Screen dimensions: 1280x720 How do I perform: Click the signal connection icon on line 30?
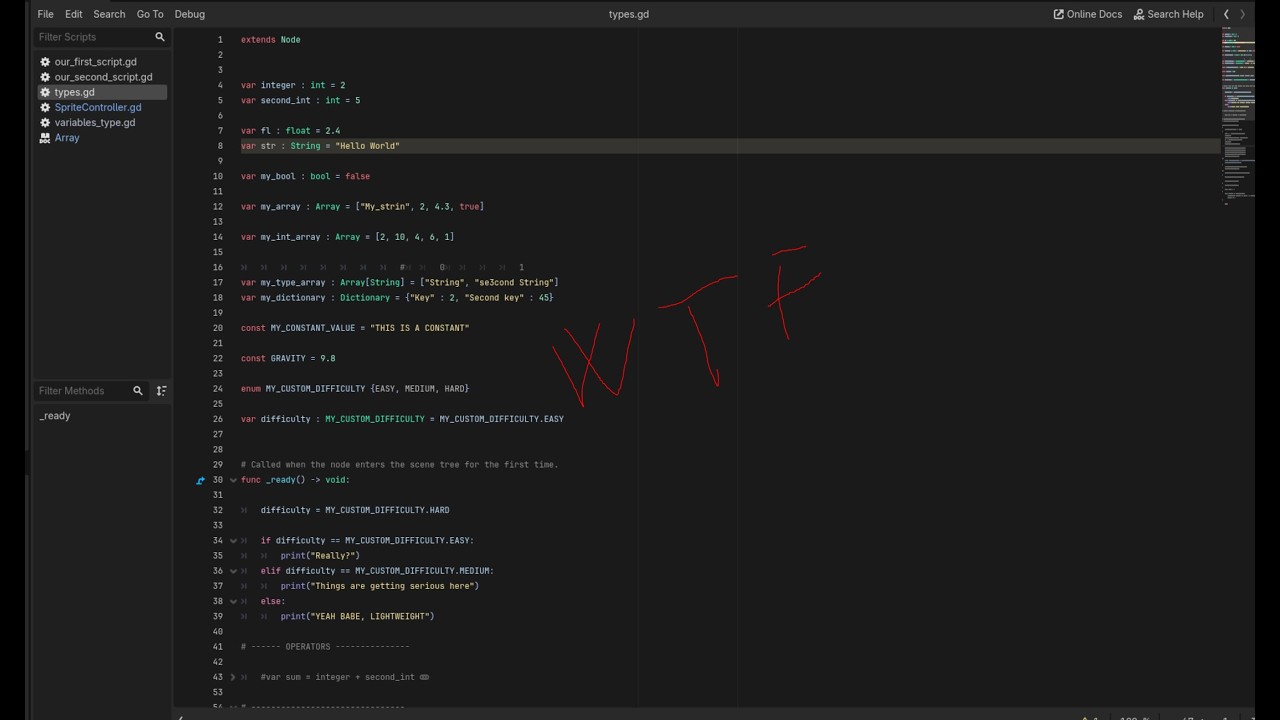tap(200, 480)
